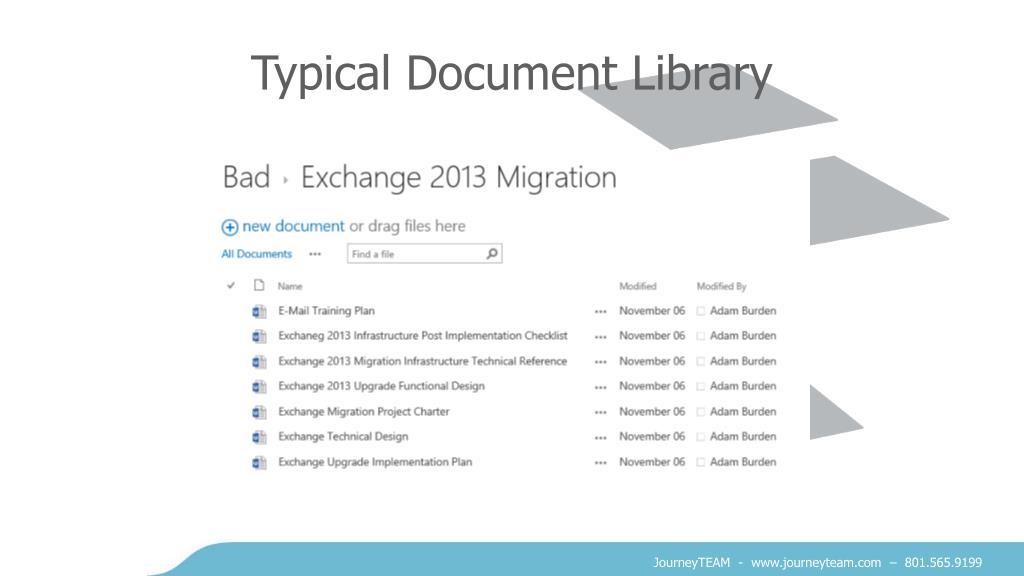Tick presence box in Exchange Technical Design row
Screen dimensions: 1024x576
tap(701, 437)
